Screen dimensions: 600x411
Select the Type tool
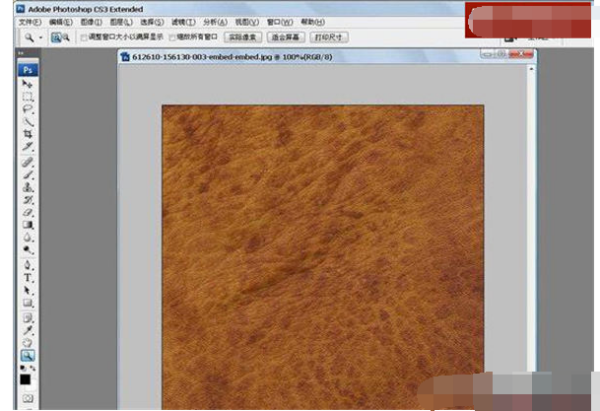click(28, 278)
